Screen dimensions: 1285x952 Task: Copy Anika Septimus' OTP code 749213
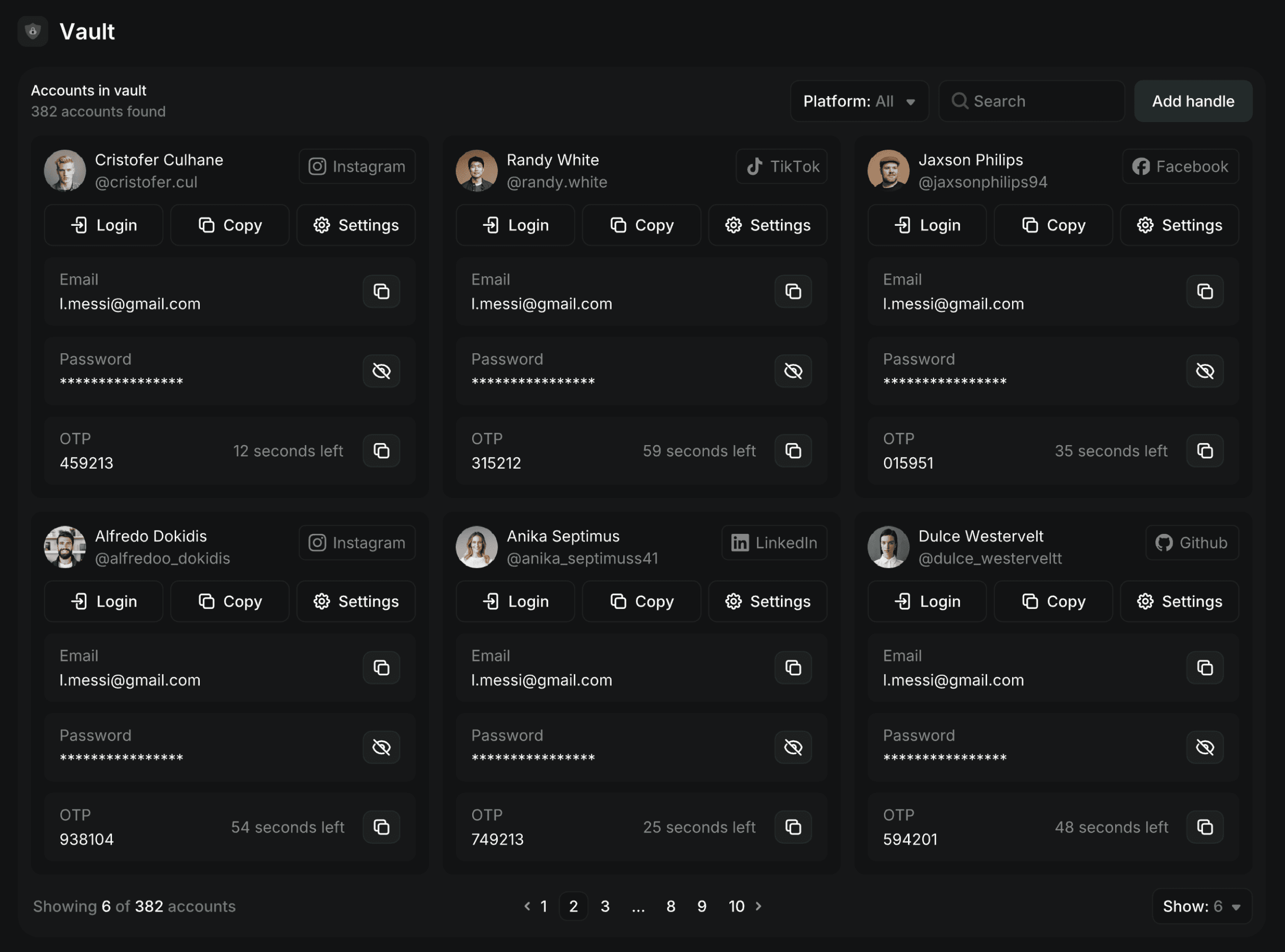pyautogui.click(x=793, y=827)
